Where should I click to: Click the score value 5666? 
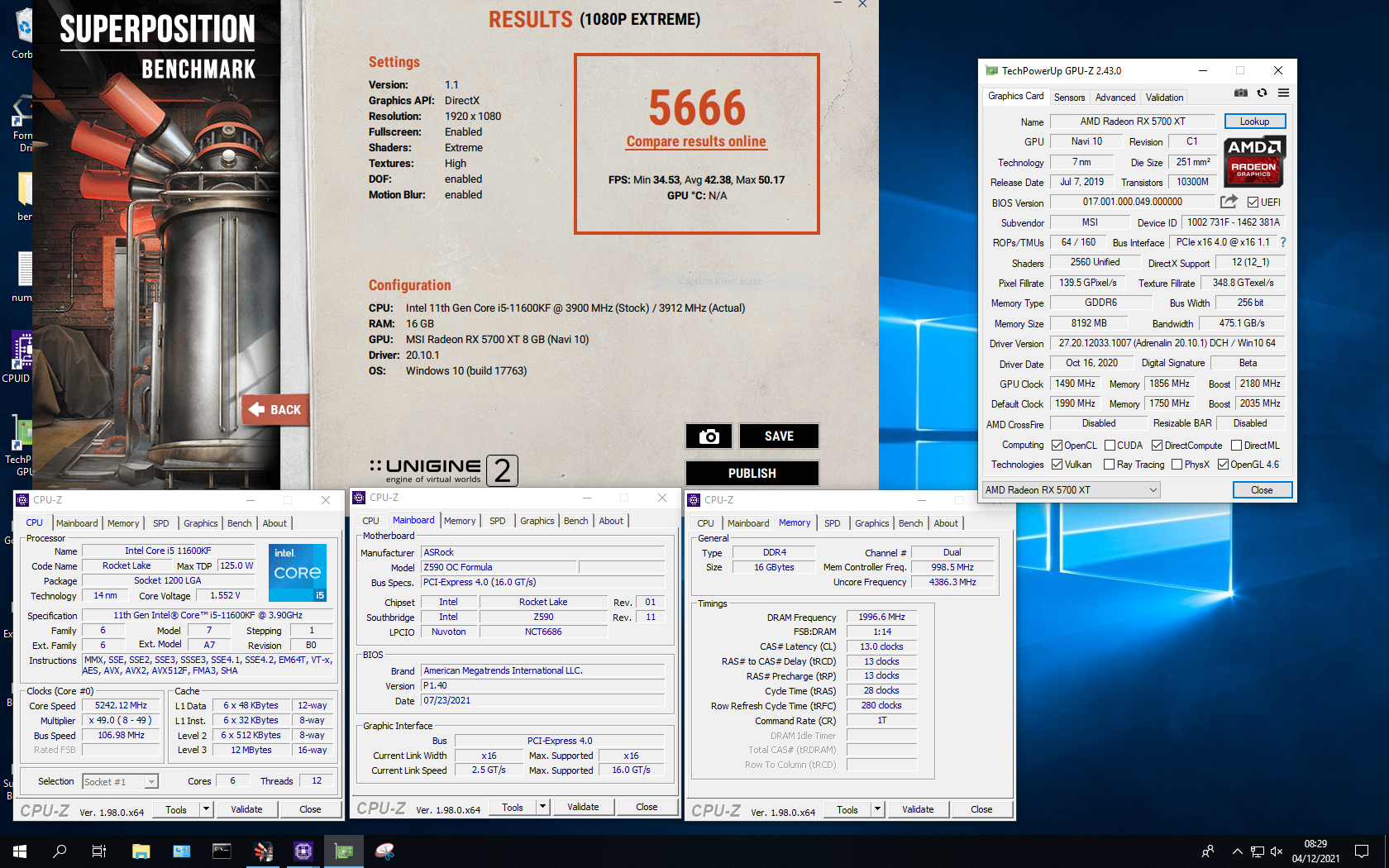coord(697,108)
